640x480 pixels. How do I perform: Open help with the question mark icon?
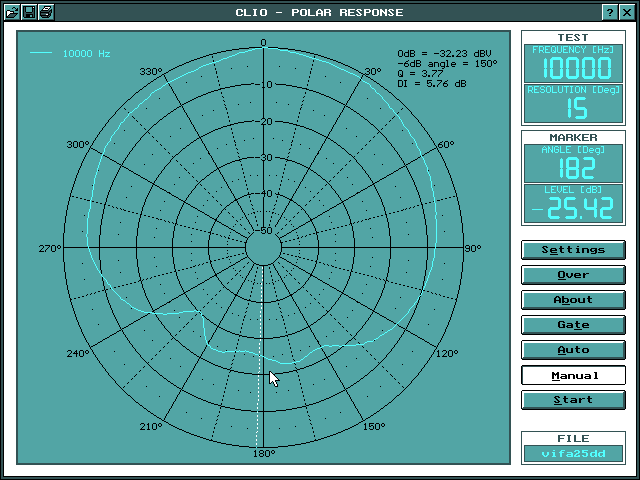609,12
